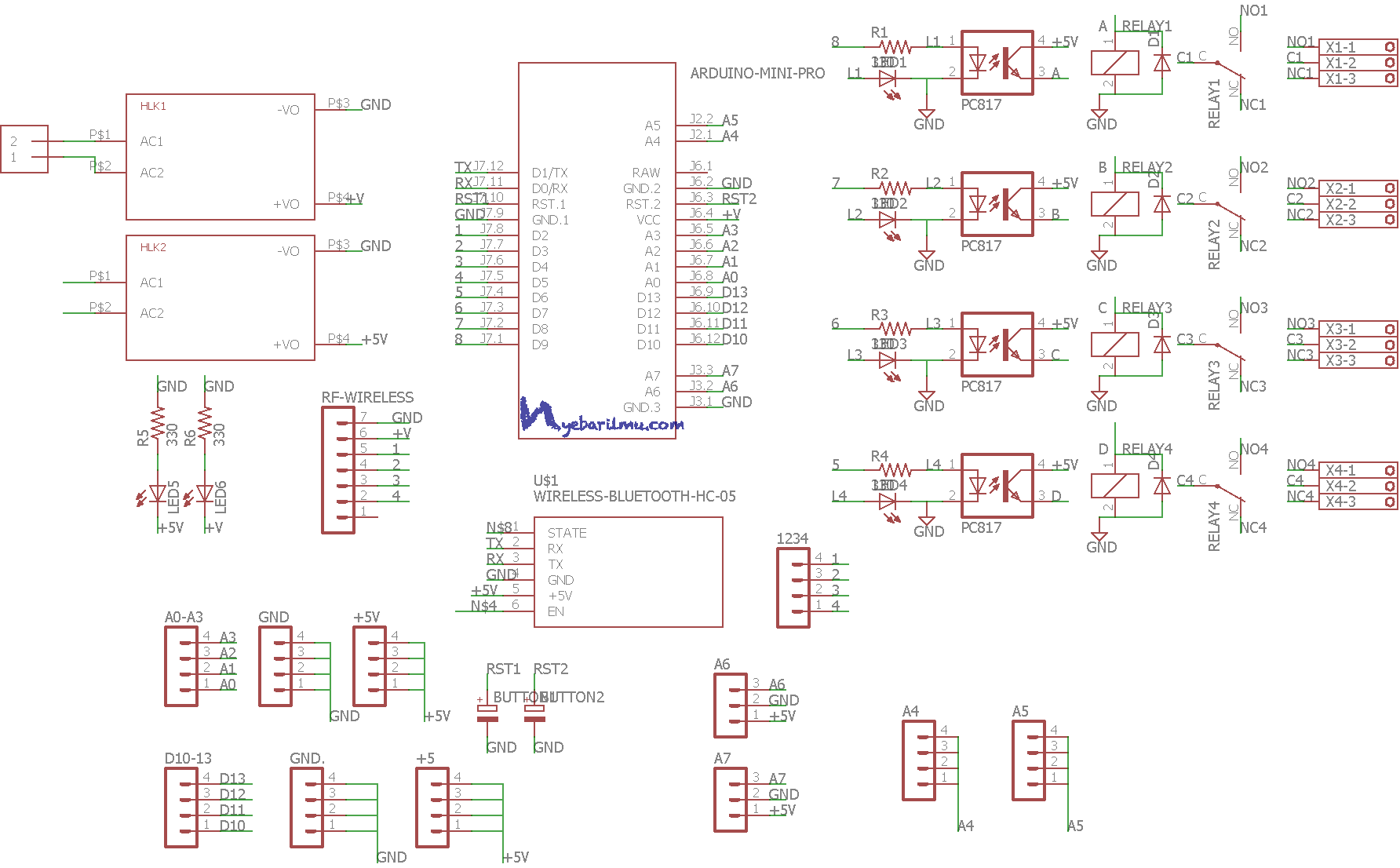Click the D1/TX pin label on Arduino
Image resolution: width=1400 pixels, height=868 pixels.
click(x=549, y=173)
